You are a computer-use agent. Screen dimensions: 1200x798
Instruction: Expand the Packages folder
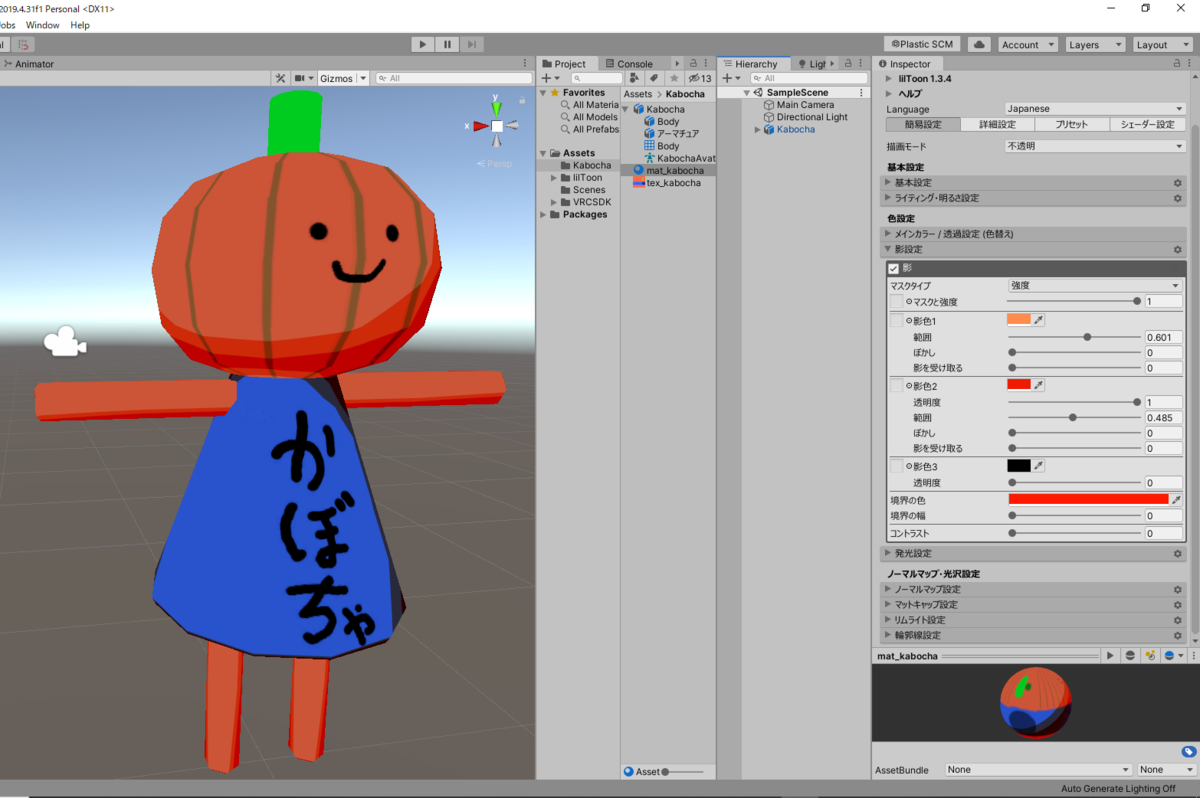click(x=543, y=214)
